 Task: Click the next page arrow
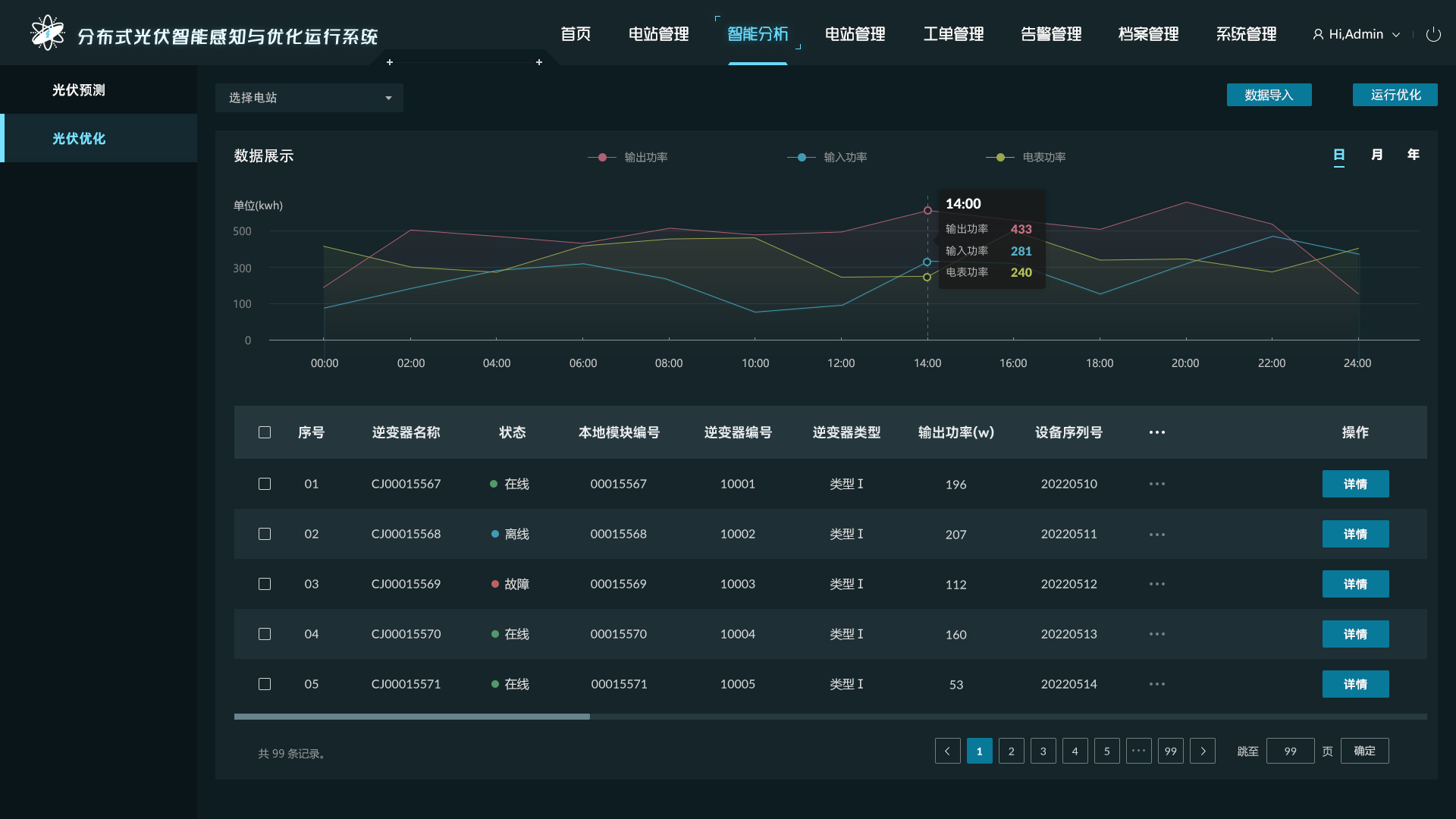coord(1202,751)
